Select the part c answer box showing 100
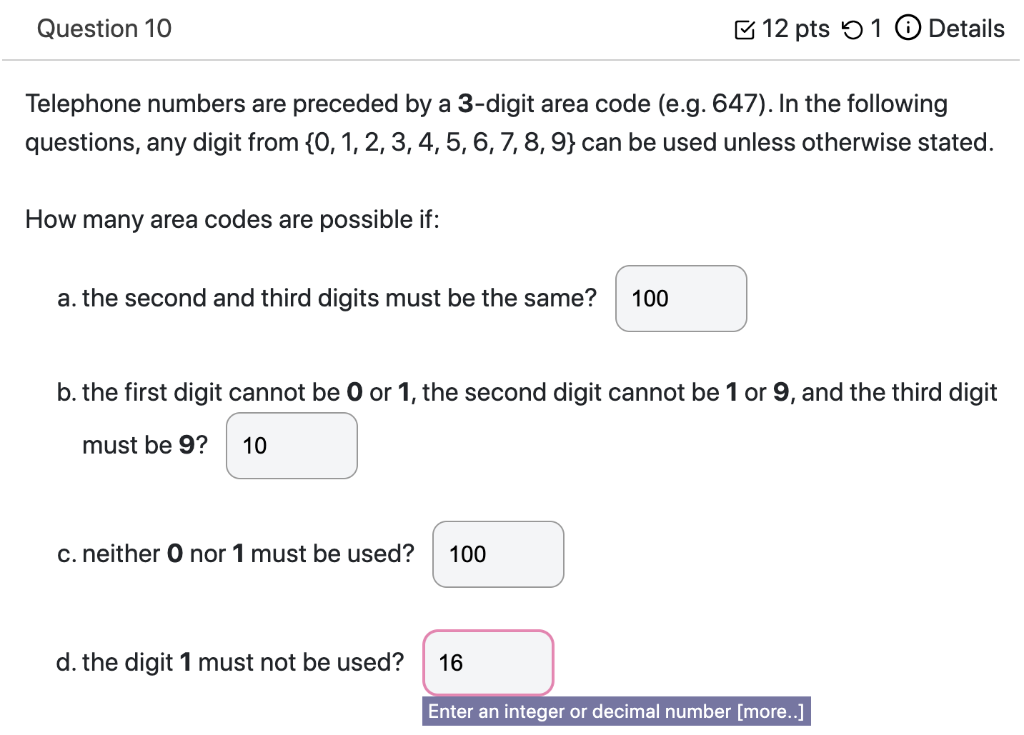The image size is (1024, 735). pyautogui.click(x=497, y=554)
